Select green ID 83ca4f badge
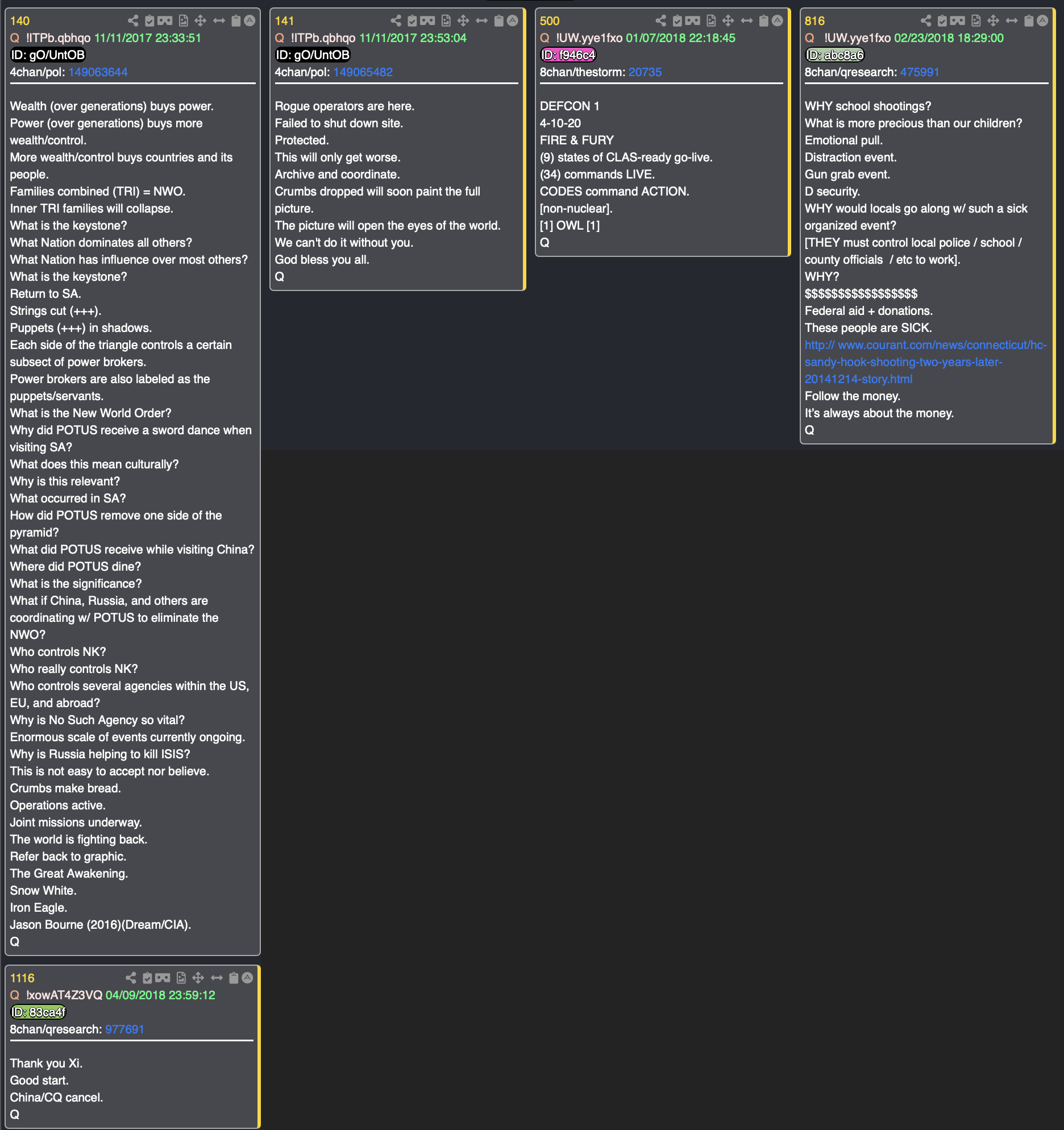Image resolution: width=1064 pixels, height=1130 pixels. pyautogui.click(x=39, y=1012)
